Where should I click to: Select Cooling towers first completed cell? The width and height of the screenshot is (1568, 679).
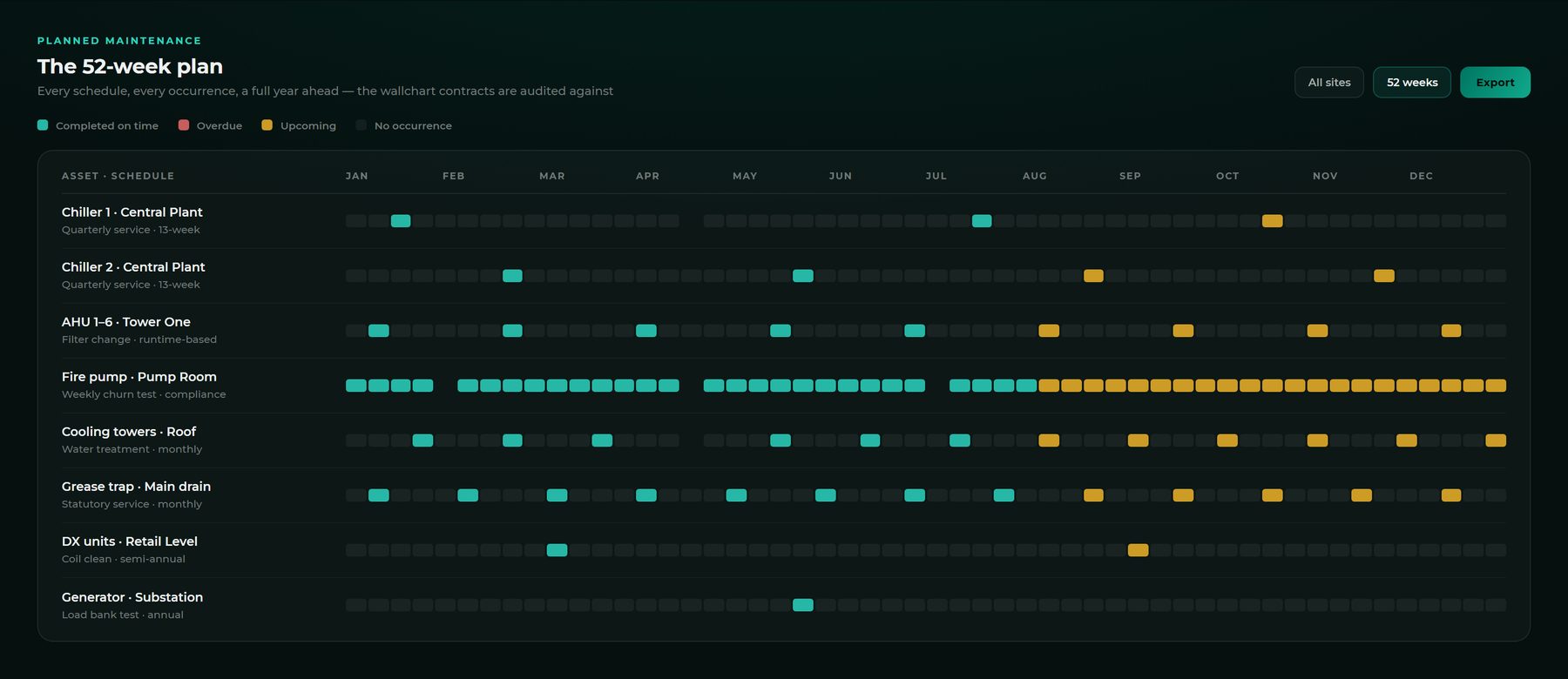click(x=422, y=440)
